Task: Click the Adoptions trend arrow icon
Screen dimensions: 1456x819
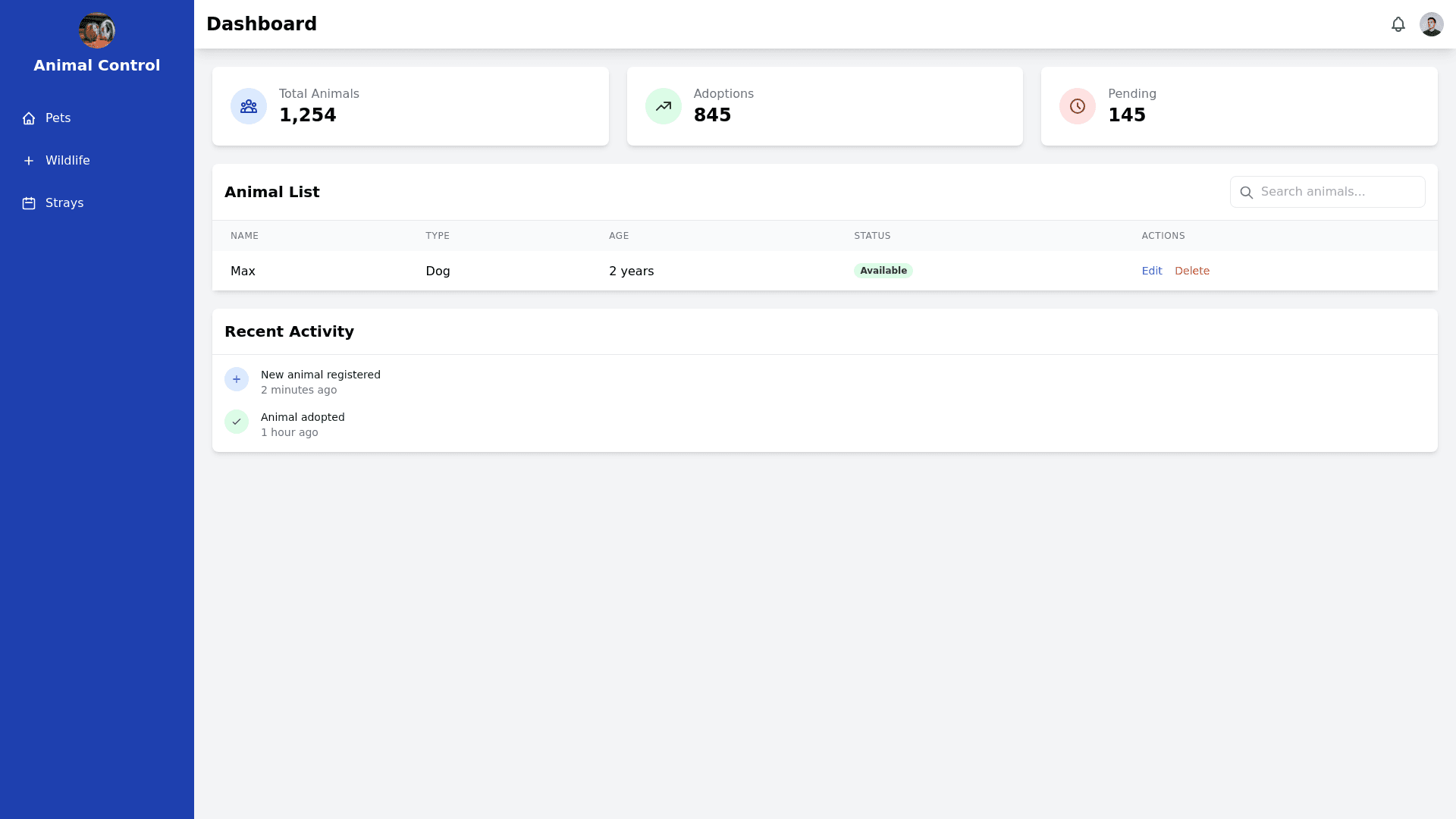Action: pyautogui.click(x=664, y=106)
